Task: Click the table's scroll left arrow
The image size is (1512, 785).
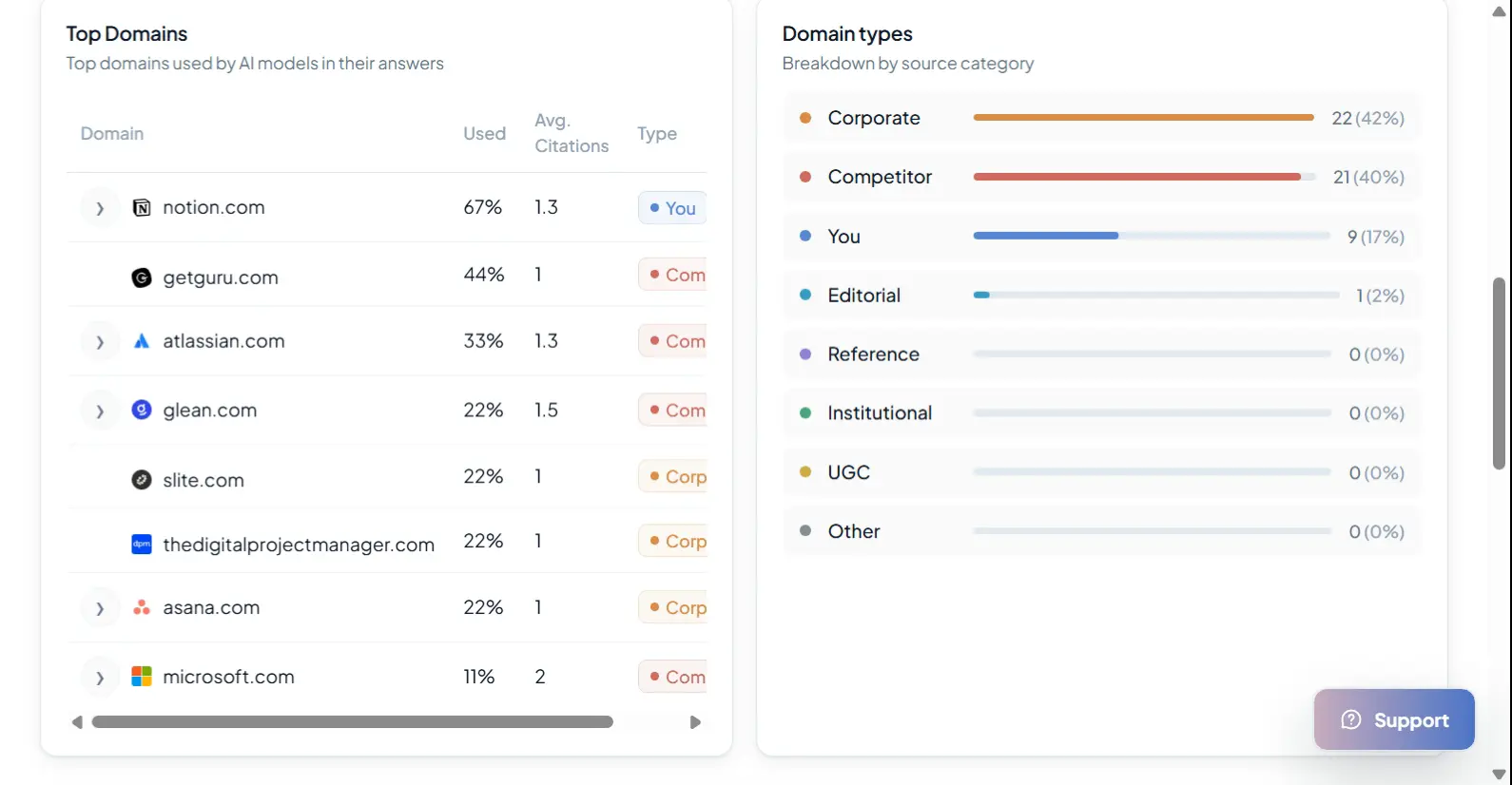Action: click(x=77, y=722)
